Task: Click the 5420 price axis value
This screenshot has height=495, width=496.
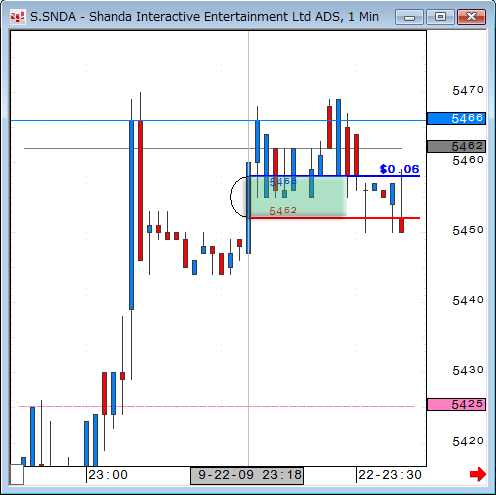Action: [467, 441]
